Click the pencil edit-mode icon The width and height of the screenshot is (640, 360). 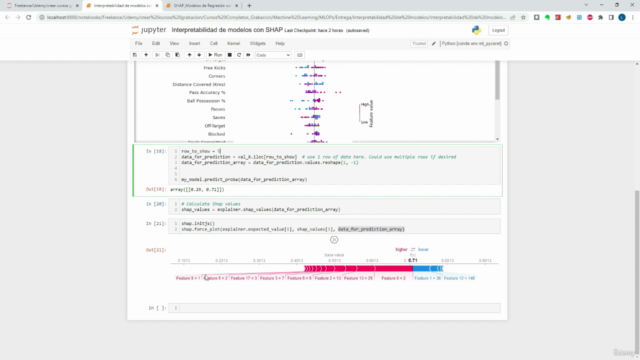[433, 43]
